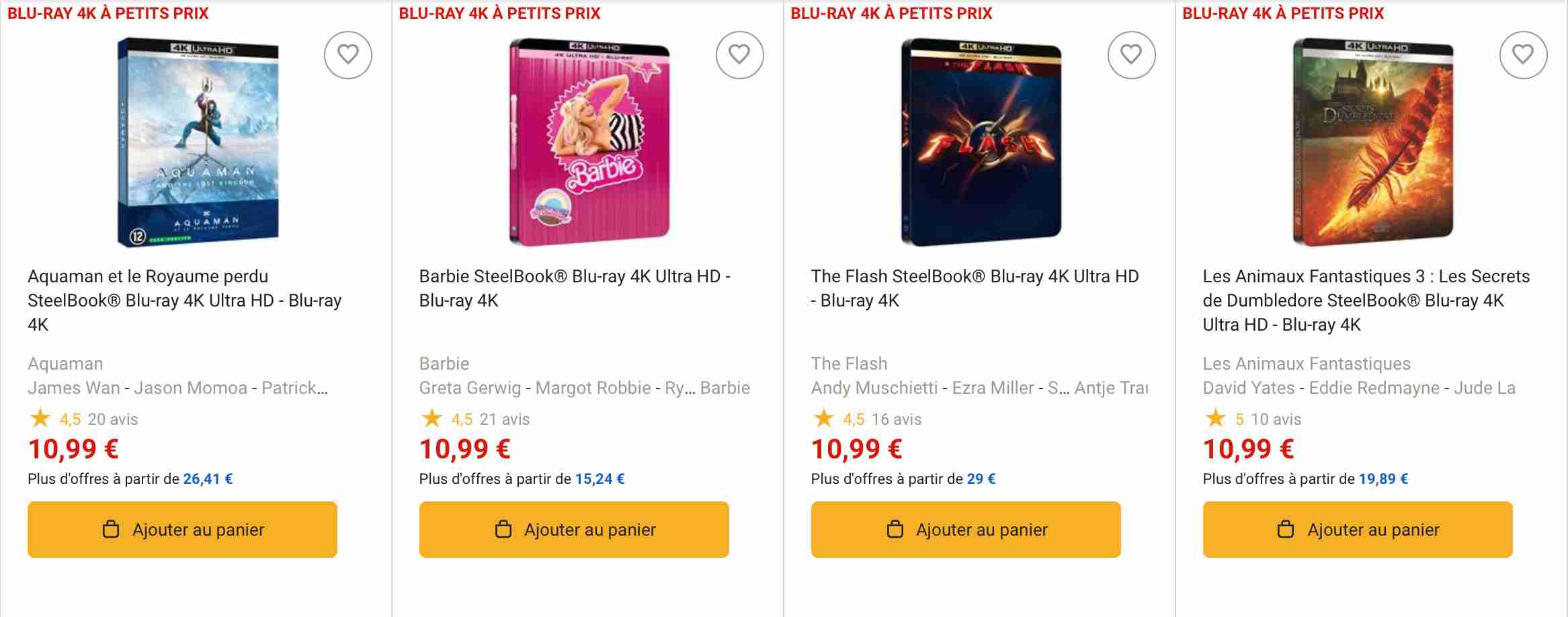Click the heart icon for Dumbledore SteelBook
The height and width of the screenshot is (617, 1568).
[1523, 55]
